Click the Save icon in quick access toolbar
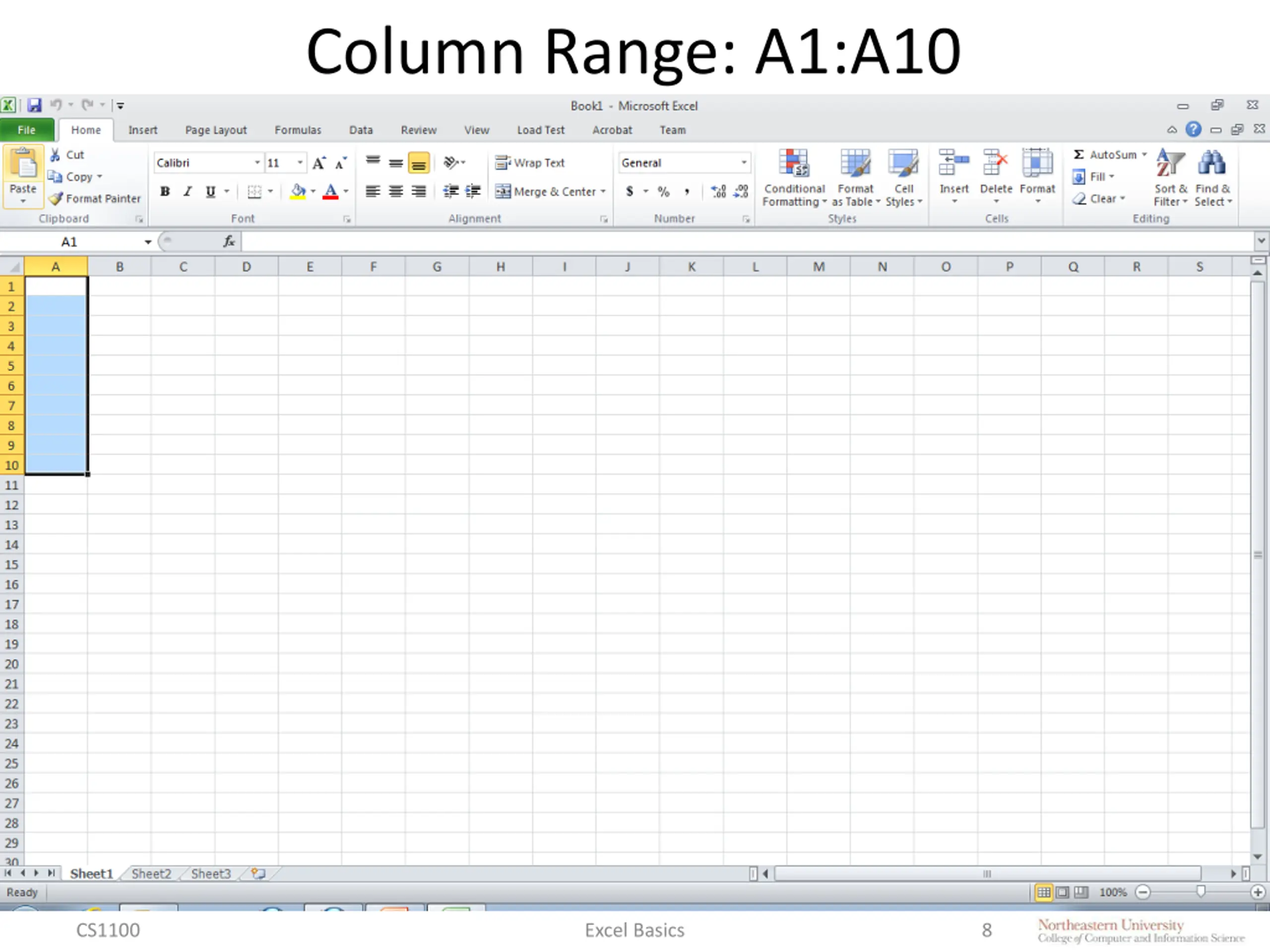 click(35, 105)
